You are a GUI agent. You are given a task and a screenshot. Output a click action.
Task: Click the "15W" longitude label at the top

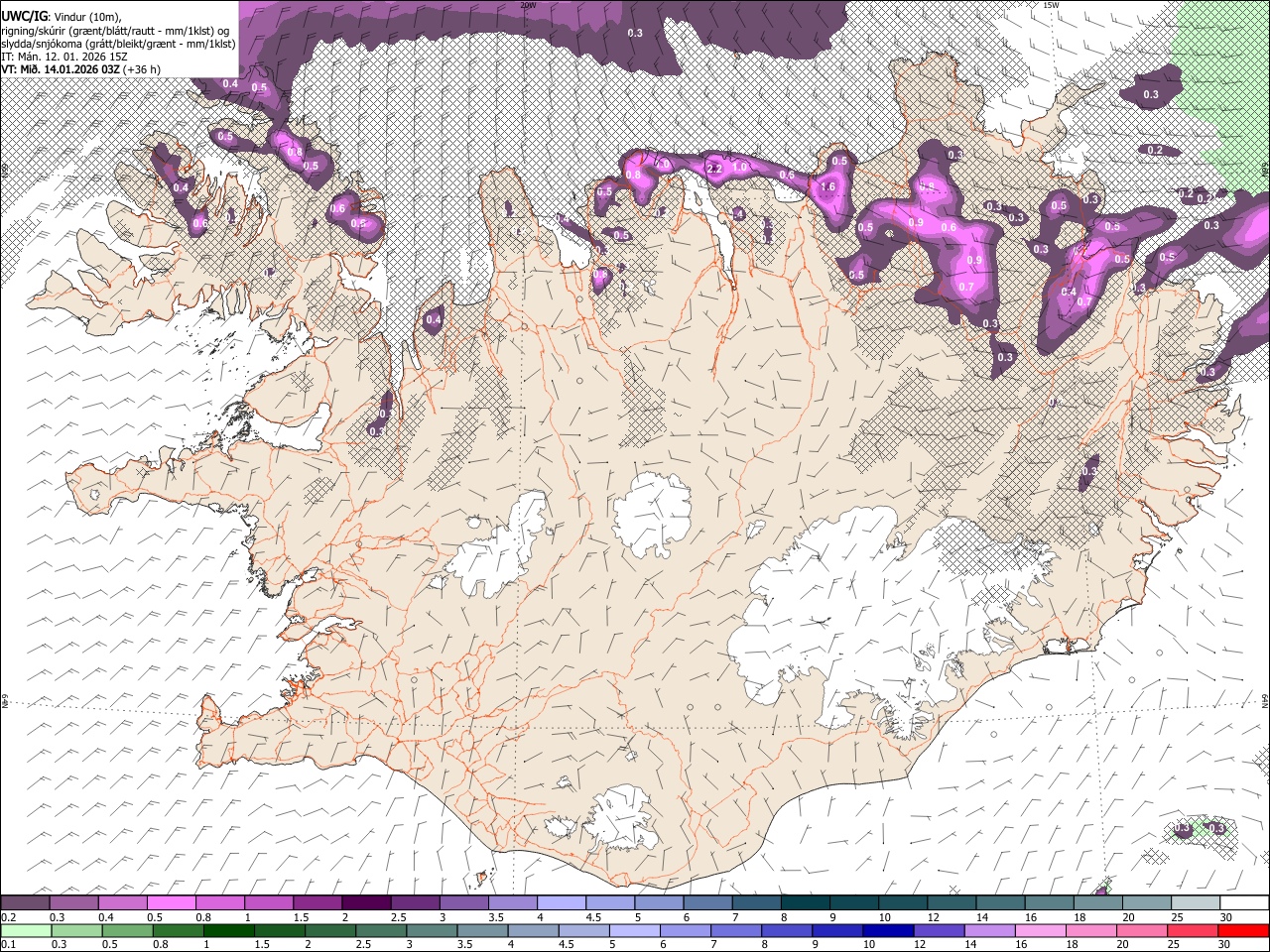(x=1052, y=5)
